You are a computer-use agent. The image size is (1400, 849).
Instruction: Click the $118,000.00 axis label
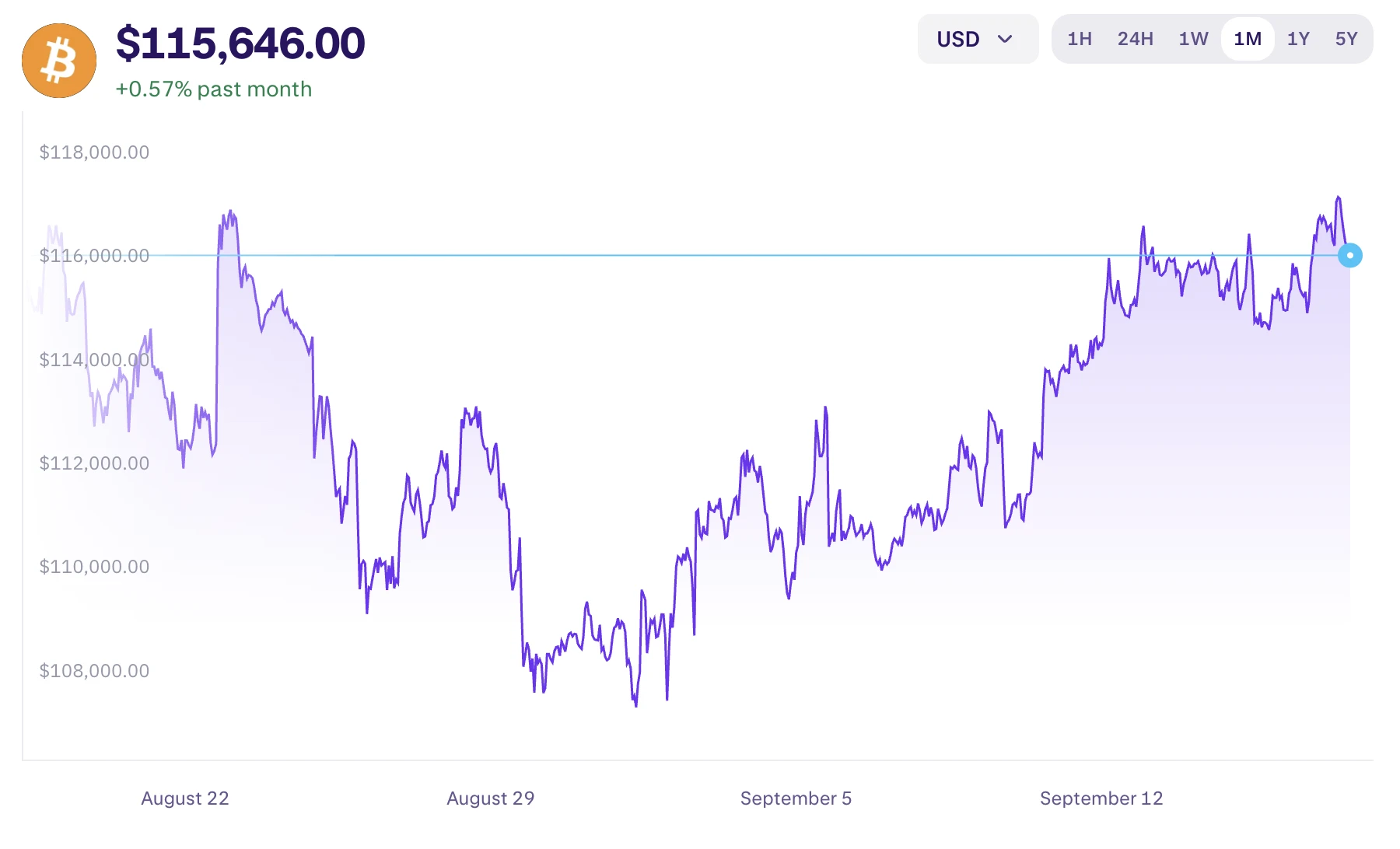(x=94, y=152)
